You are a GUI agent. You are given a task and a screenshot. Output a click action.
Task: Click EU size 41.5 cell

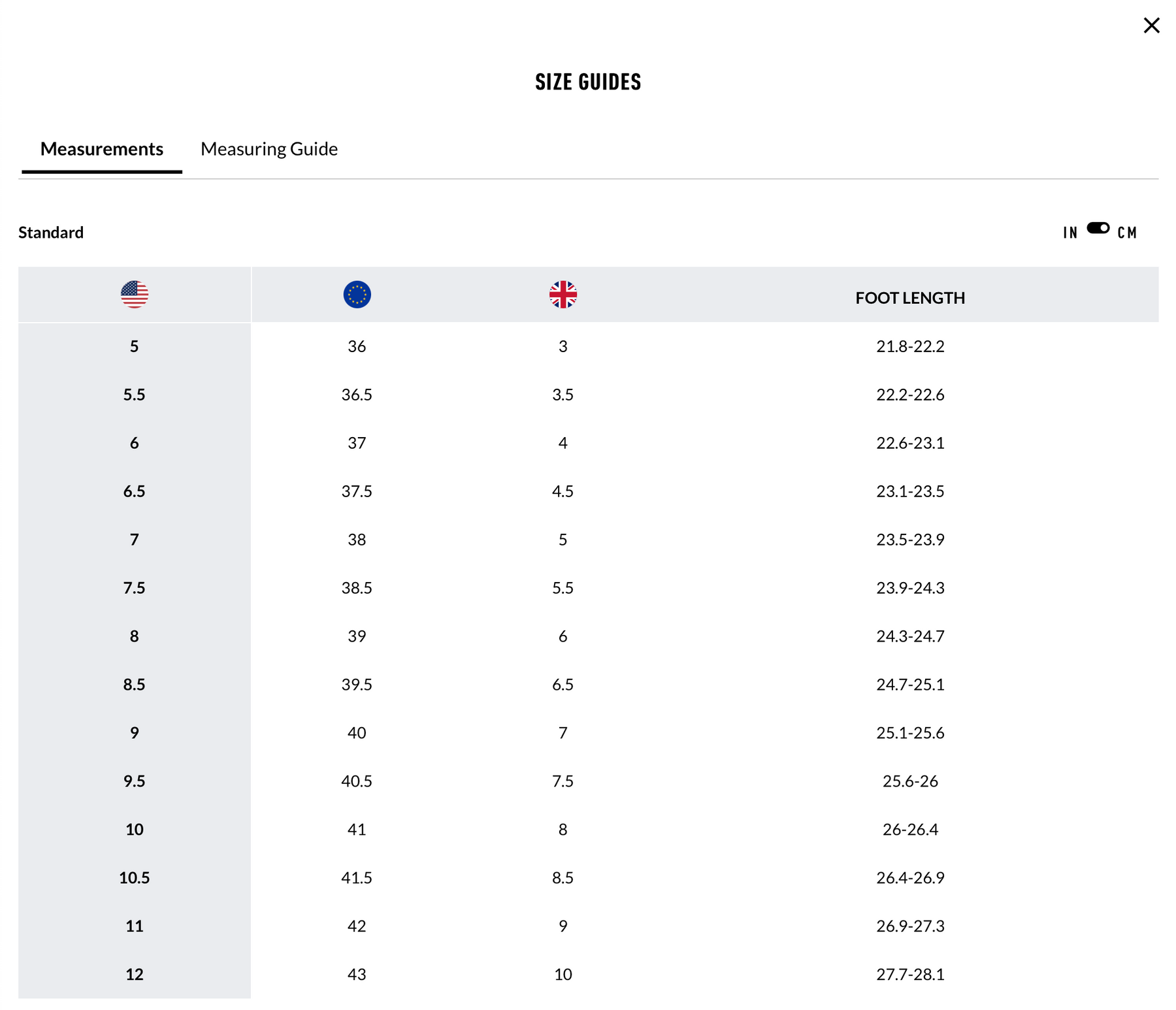357,877
